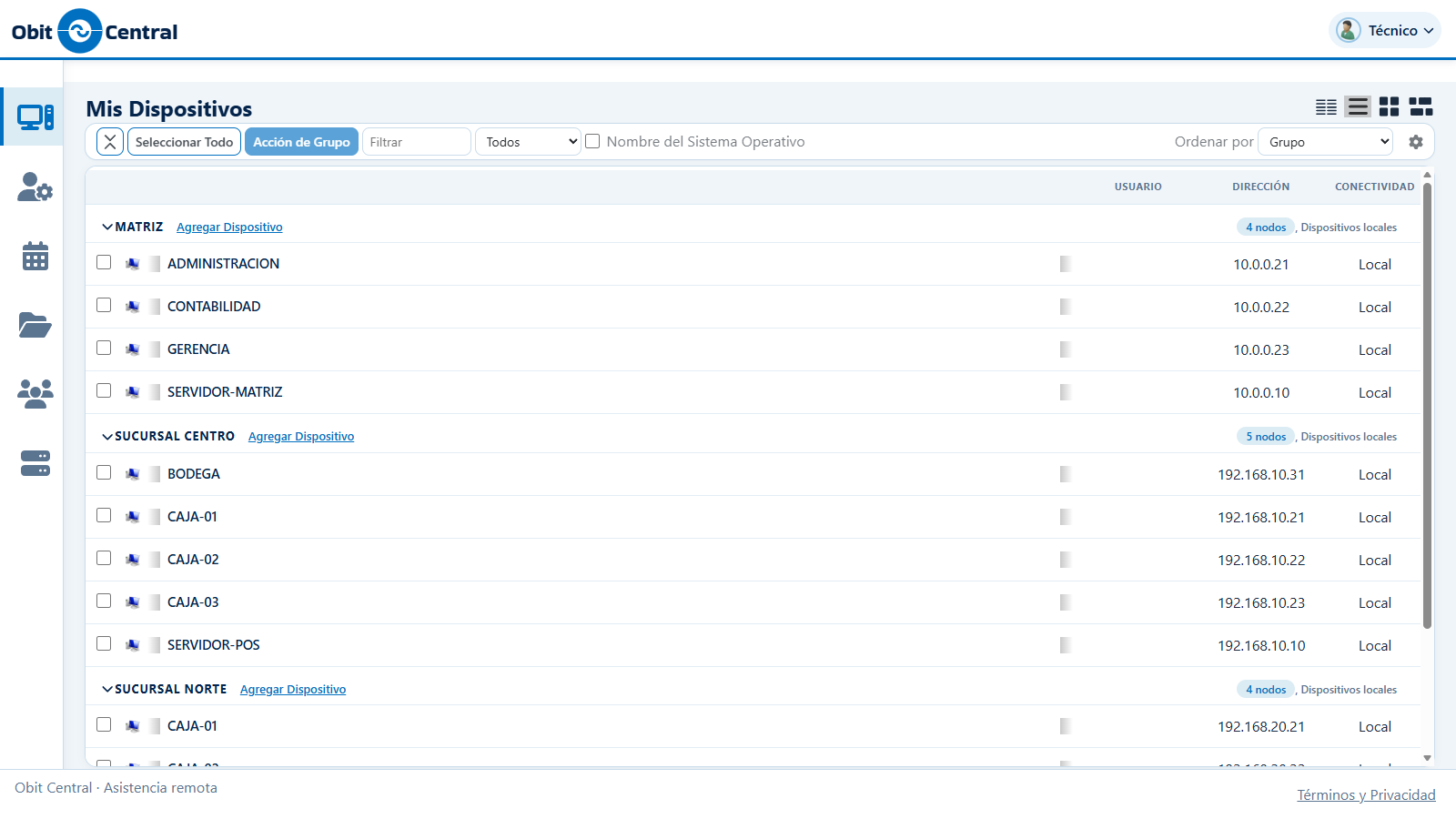The width and height of the screenshot is (1456, 819).
Task: Click Acción de Grupo button
Action: (301, 142)
